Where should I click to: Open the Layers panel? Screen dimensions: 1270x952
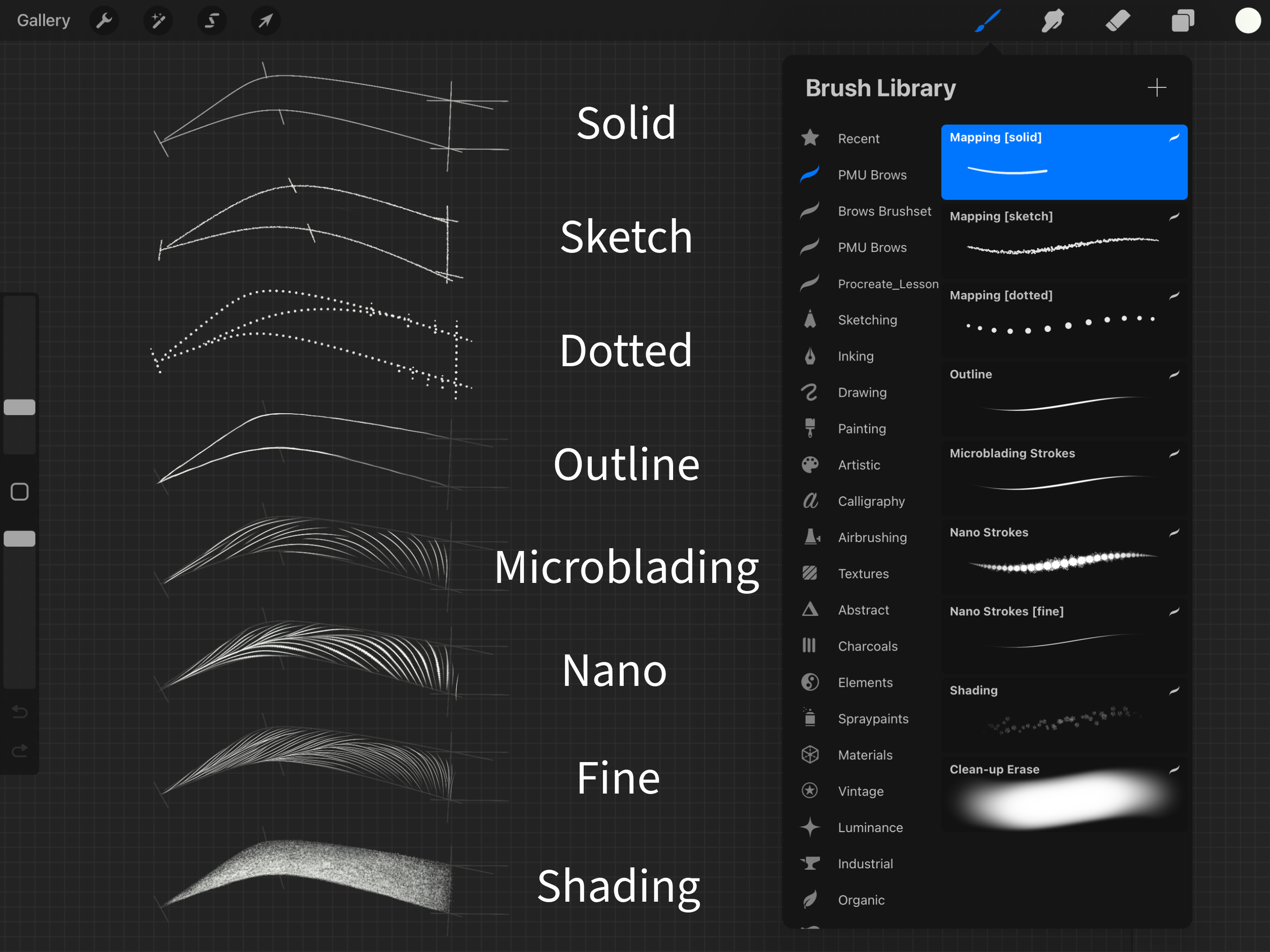[x=1182, y=21]
